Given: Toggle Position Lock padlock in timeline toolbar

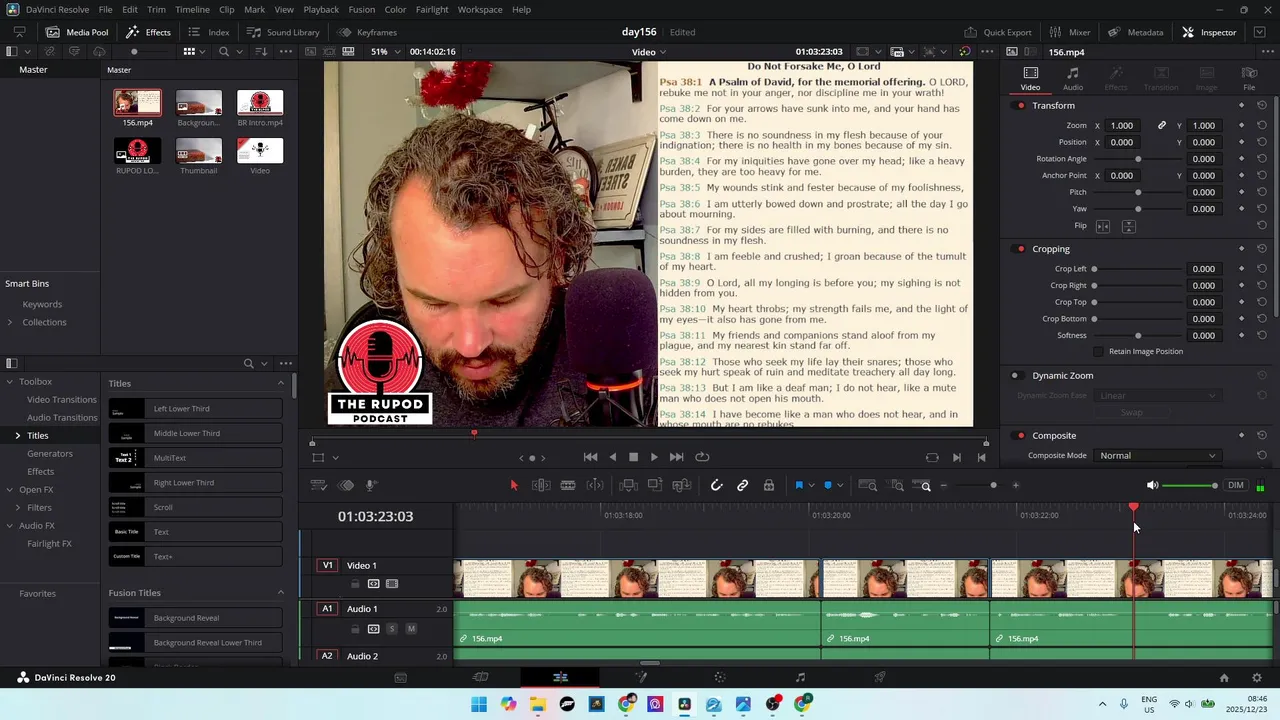Looking at the screenshot, I should tap(768, 485).
